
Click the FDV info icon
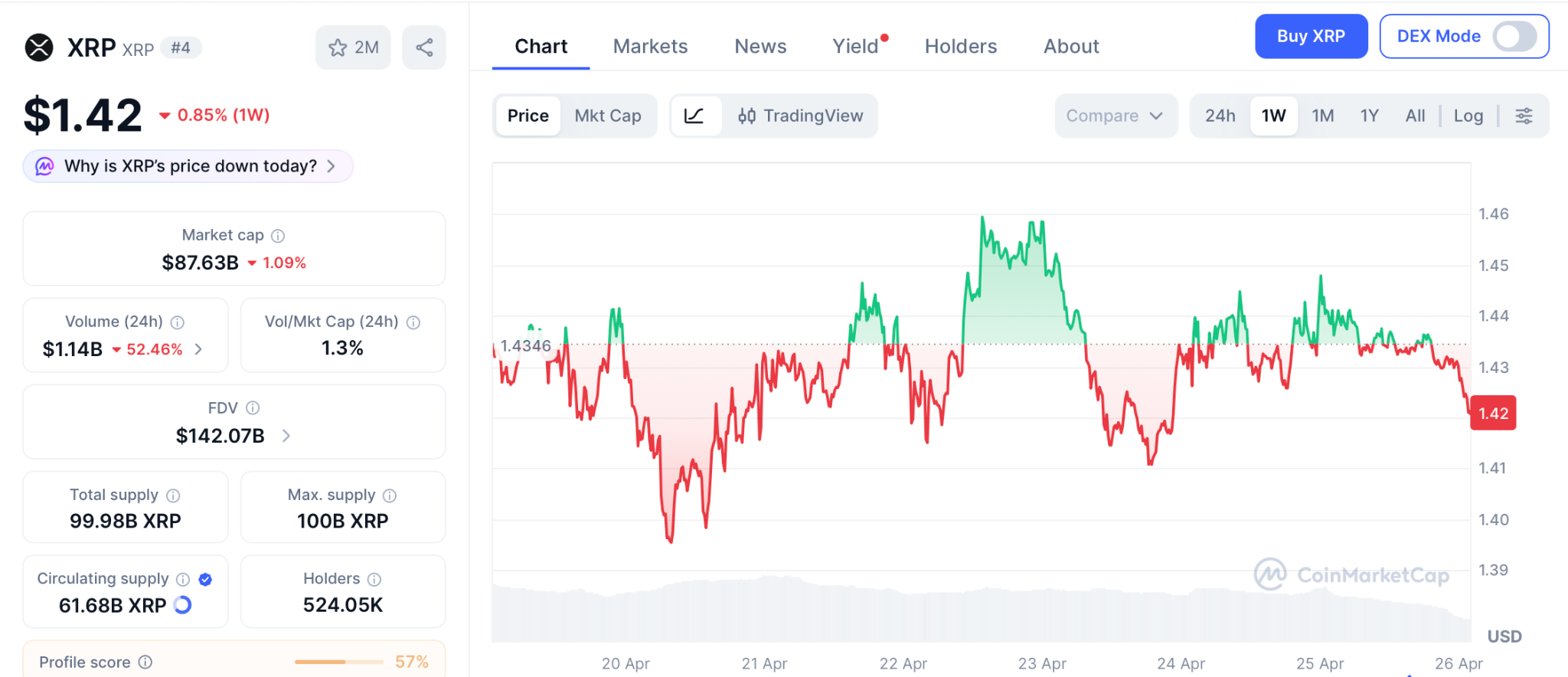(253, 408)
